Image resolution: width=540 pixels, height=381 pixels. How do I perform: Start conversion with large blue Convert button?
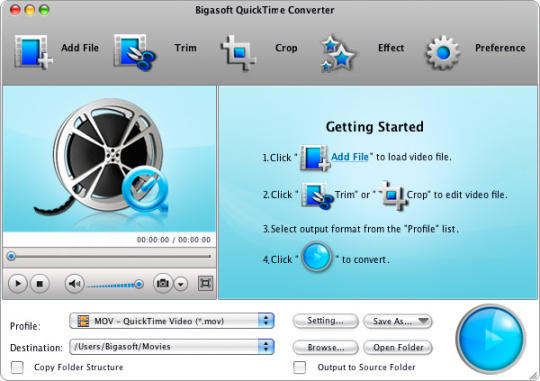point(491,339)
